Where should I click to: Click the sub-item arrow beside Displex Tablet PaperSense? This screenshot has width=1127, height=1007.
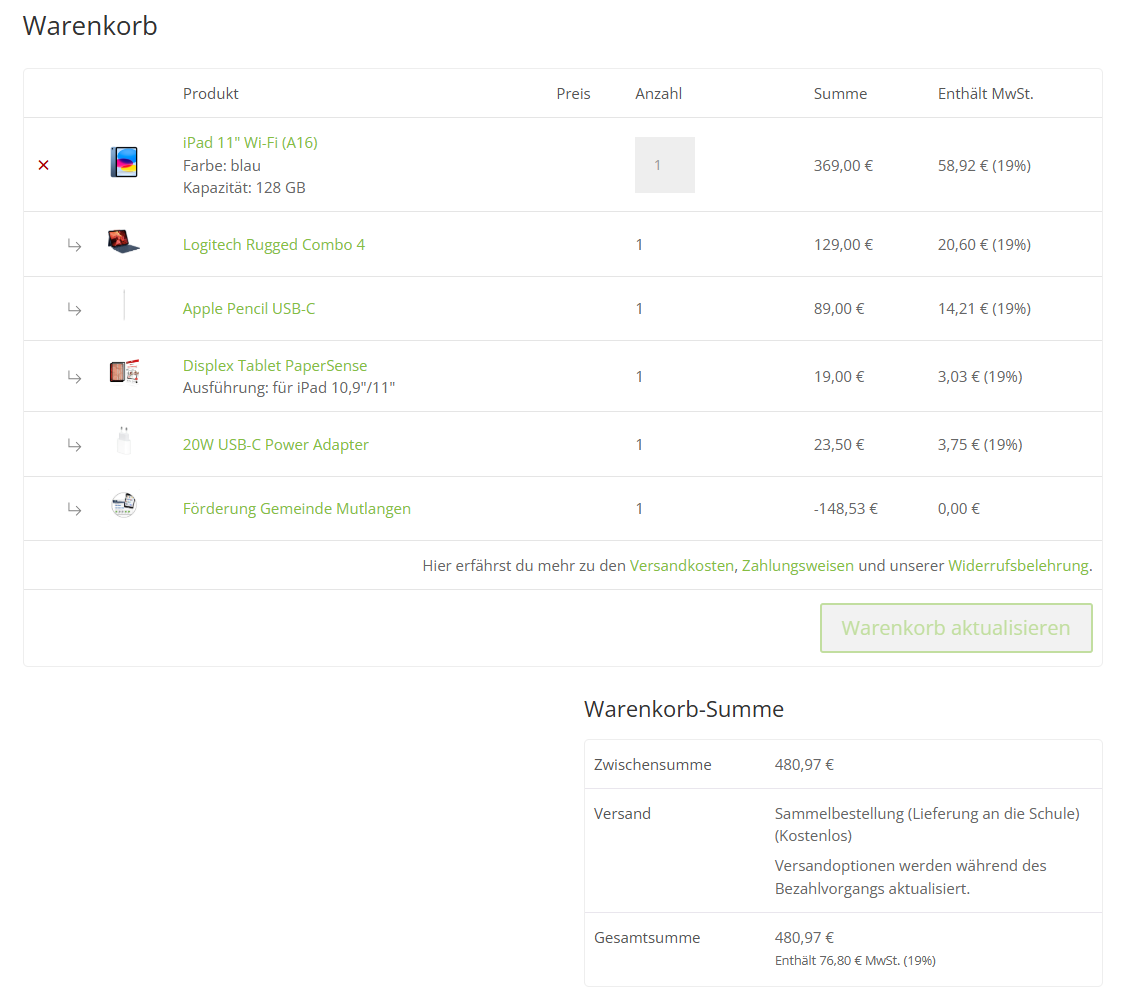[75, 377]
